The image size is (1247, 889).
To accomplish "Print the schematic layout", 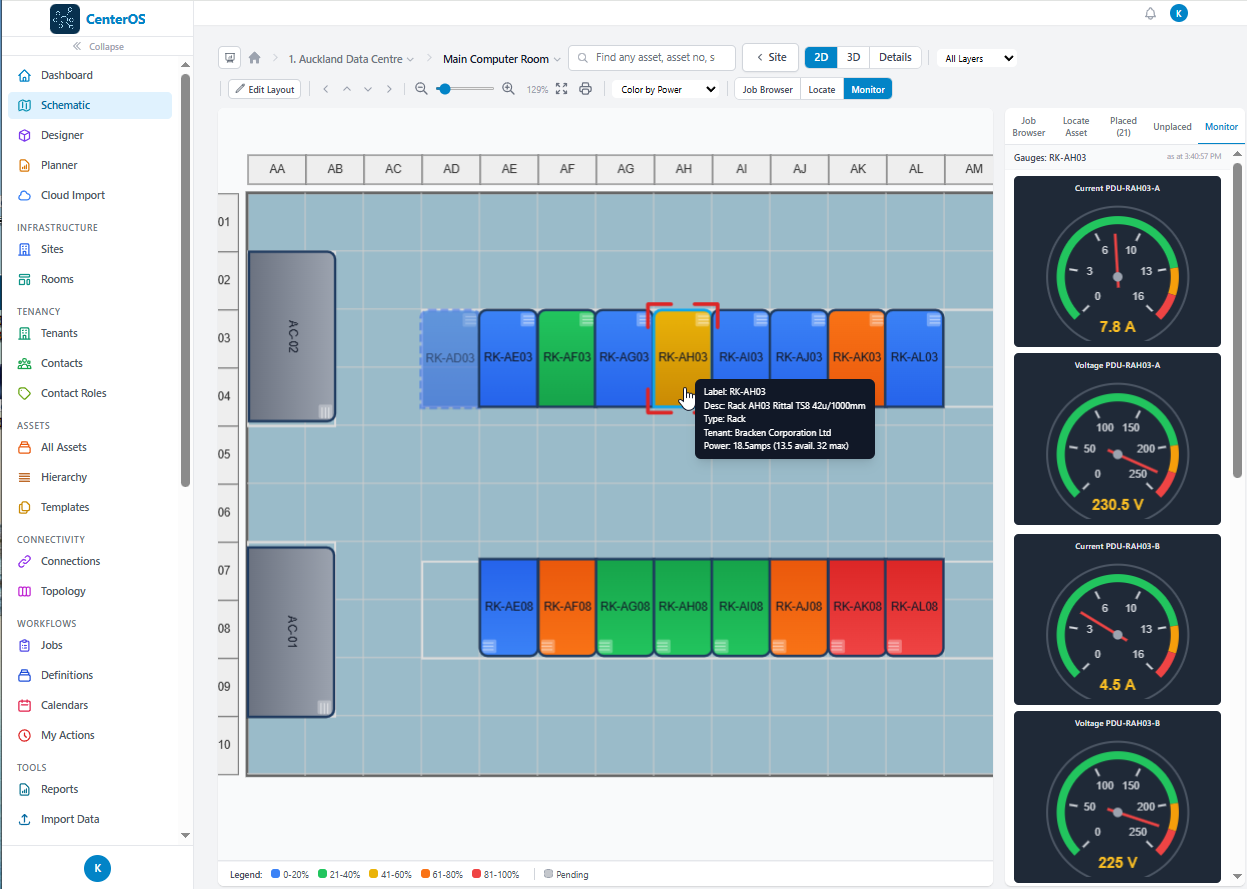I will tap(586, 89).
